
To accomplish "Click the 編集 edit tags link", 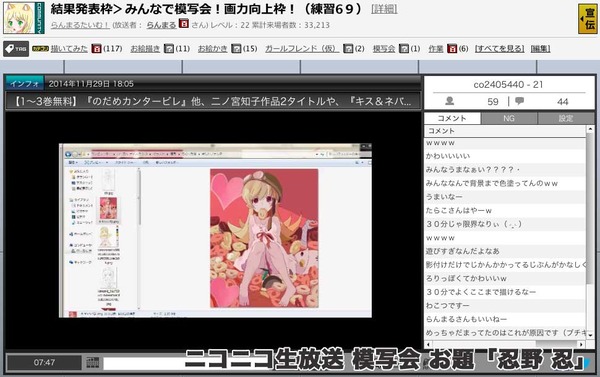I will (540, 49).
